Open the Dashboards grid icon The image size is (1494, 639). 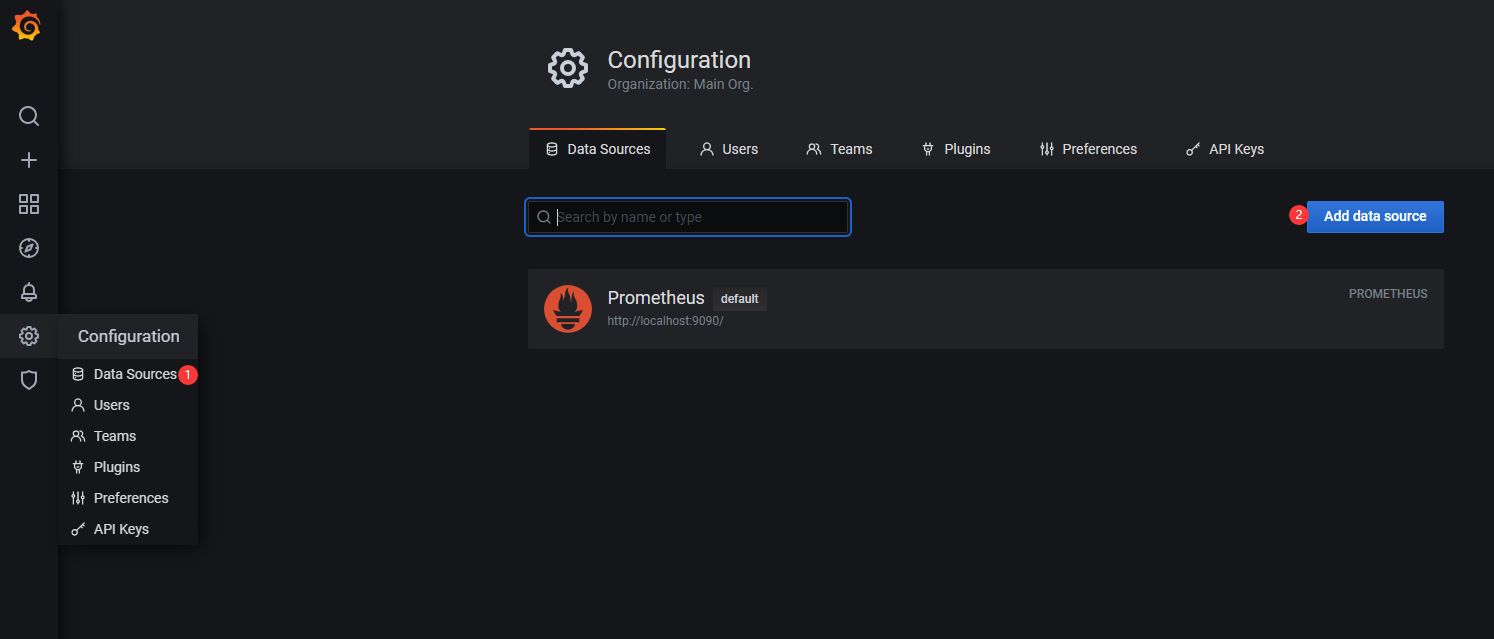pyautogui.click(x=29, y=204)
